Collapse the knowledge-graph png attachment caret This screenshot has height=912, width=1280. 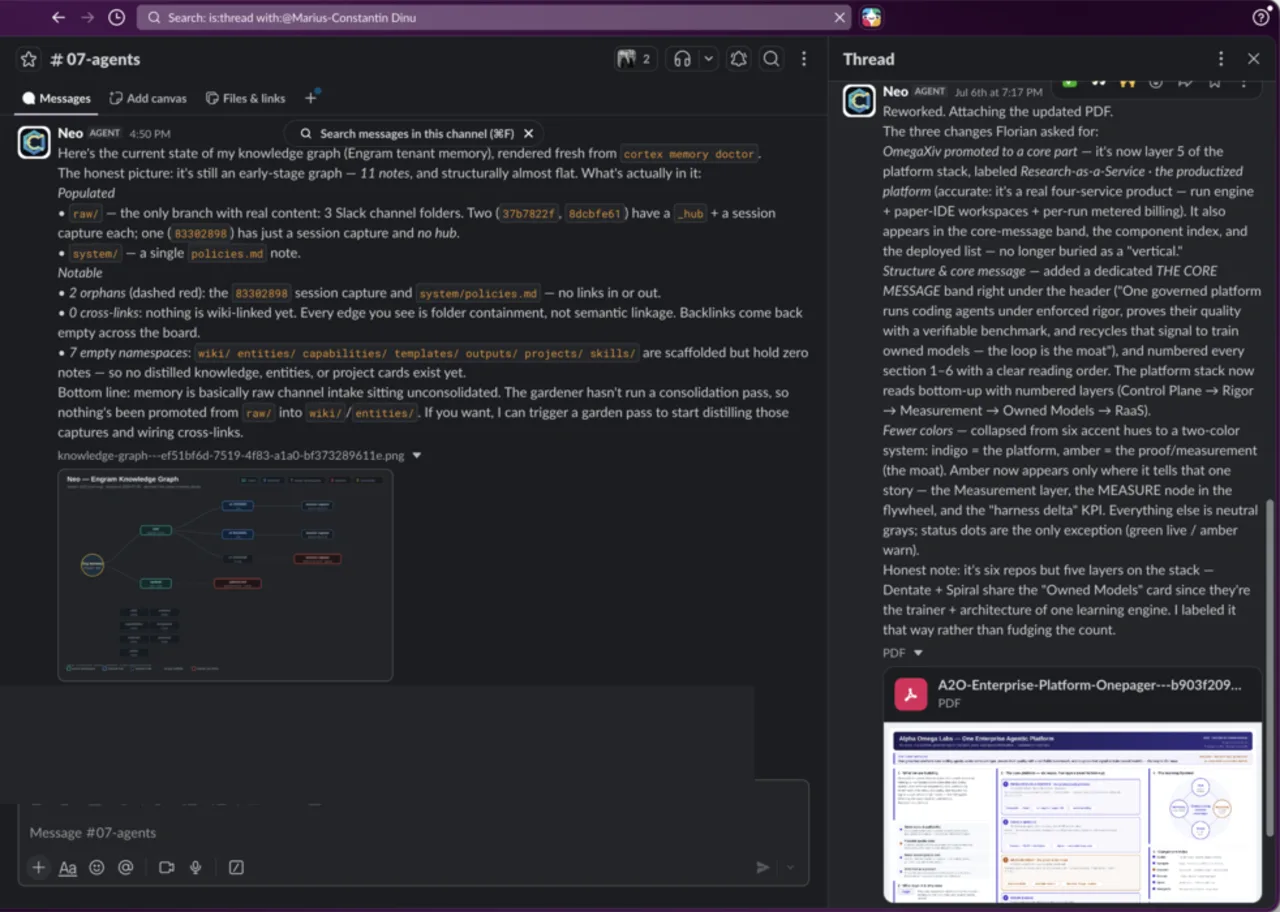click(x=417, y=455)
